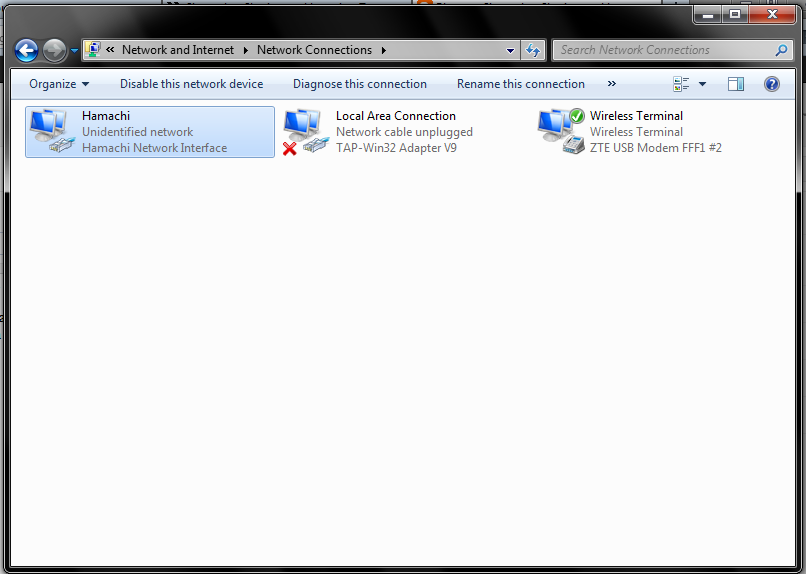The height and width of the screenshot is (574, 806).
Task: Show more toolbar commands chevron
Action: pos(611,83)
